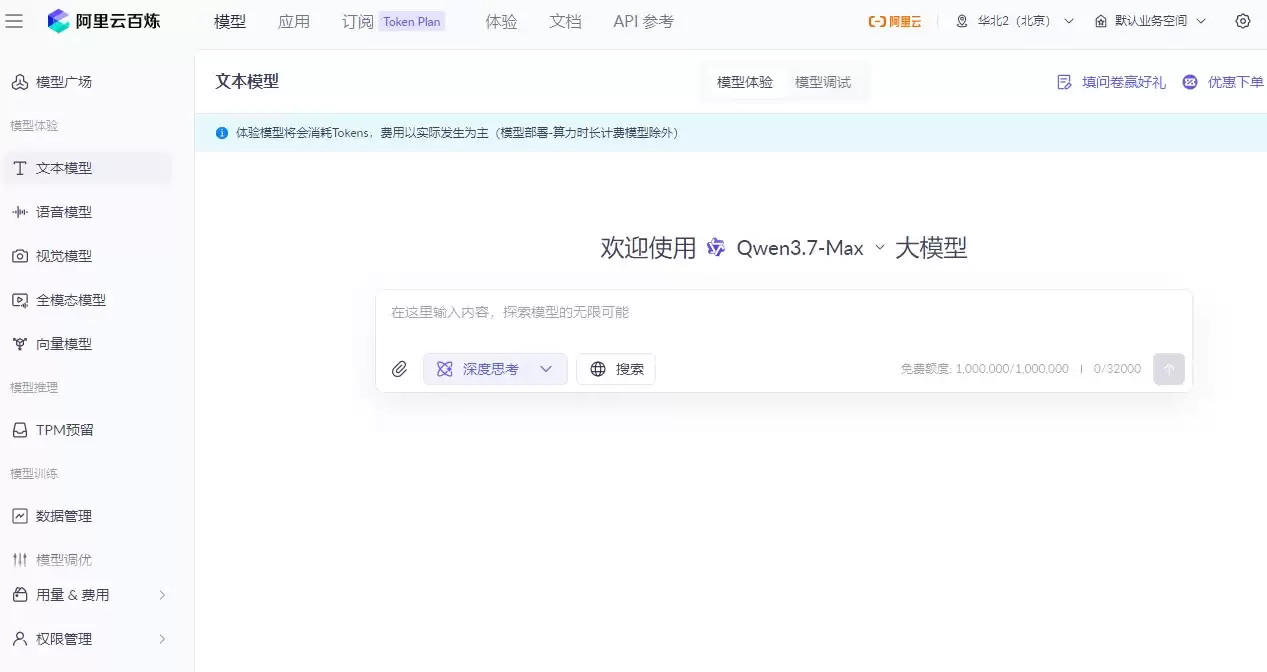Image resolution: width=1267 pixels, height=672 pixels.
Task: Open the 应用 top menu
Action: click(294, 21)
